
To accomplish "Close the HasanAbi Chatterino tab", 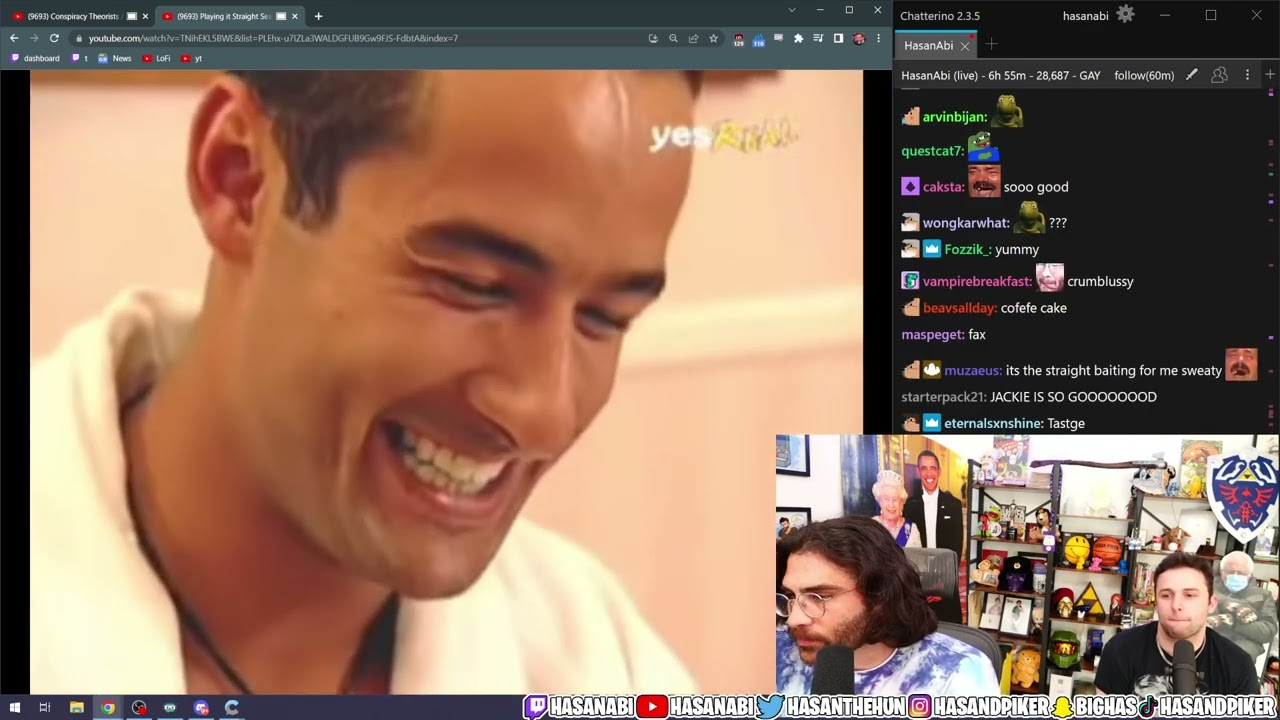I will (965, 46).
